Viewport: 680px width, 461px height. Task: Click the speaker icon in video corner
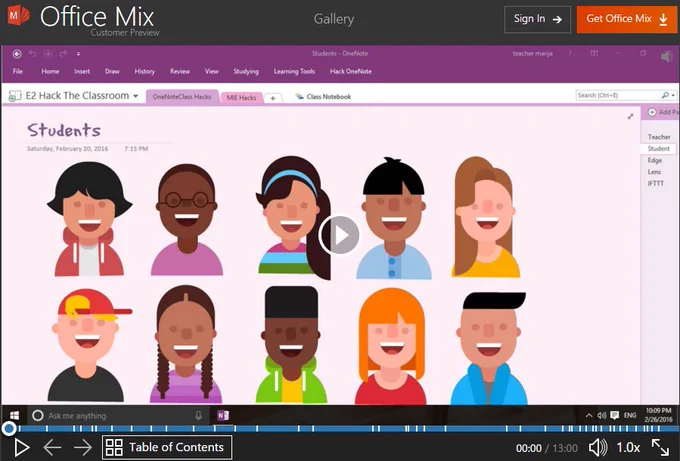(667, 56)
